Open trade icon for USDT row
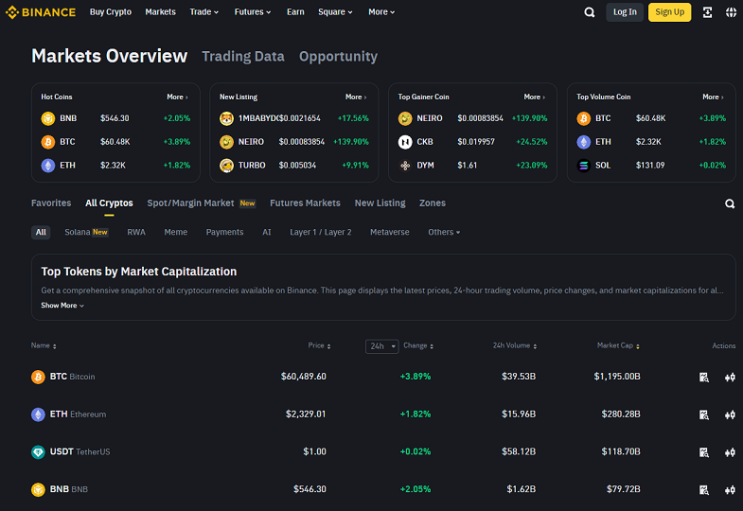Screen dimensions: 743x511 click(x=730, y=453)
